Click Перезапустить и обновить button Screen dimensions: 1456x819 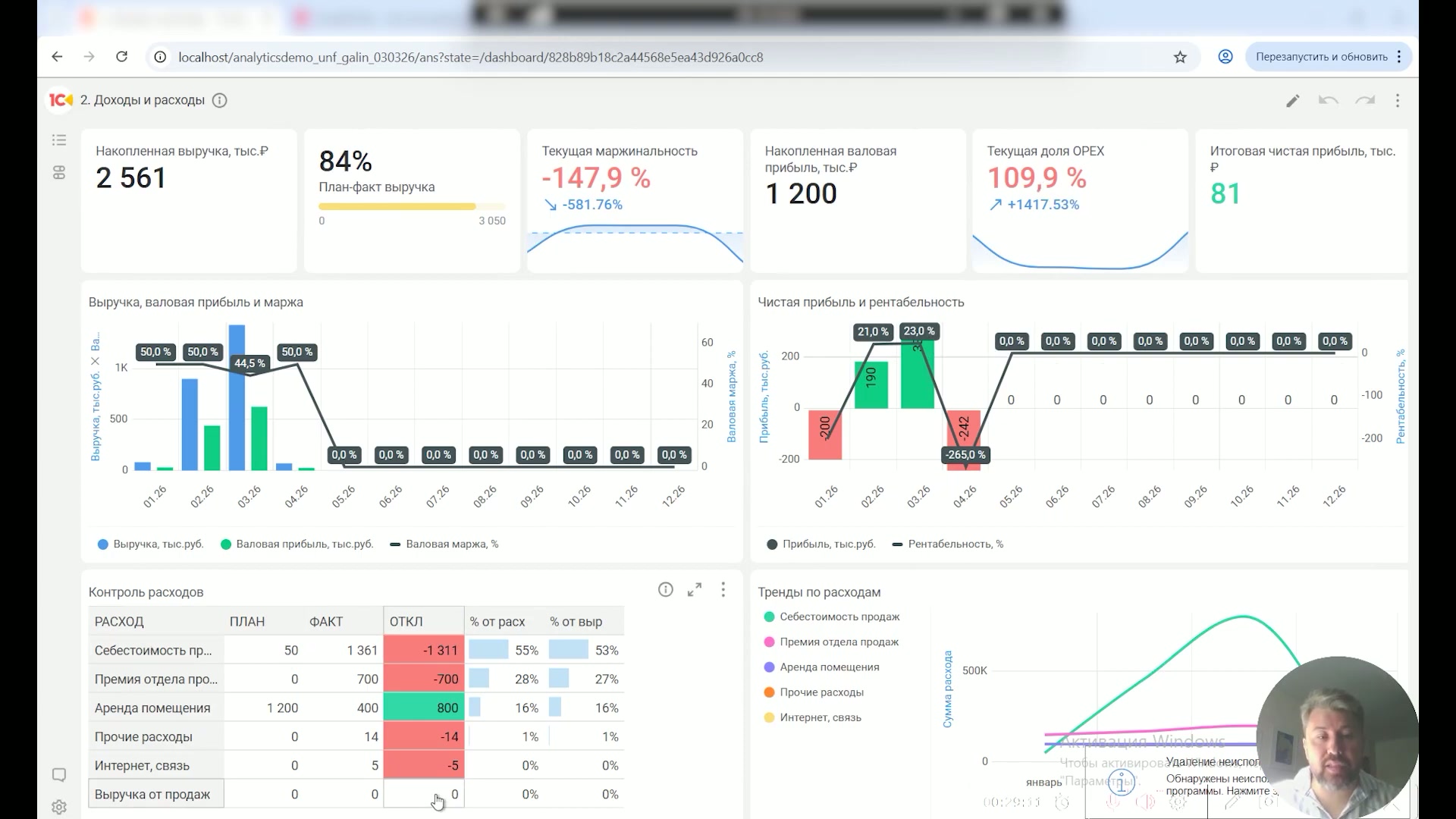tap(1321, 57)
